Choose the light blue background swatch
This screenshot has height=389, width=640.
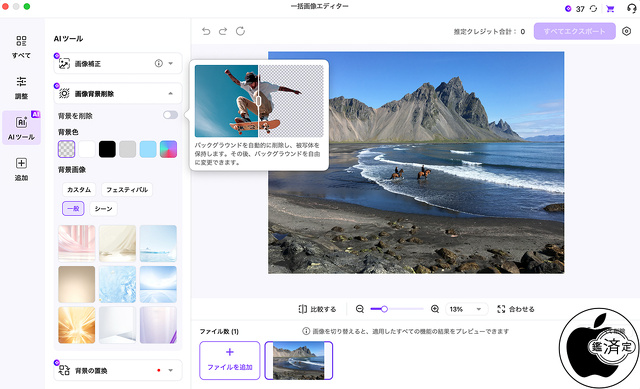pyautogui.click(x=148, y=149)
